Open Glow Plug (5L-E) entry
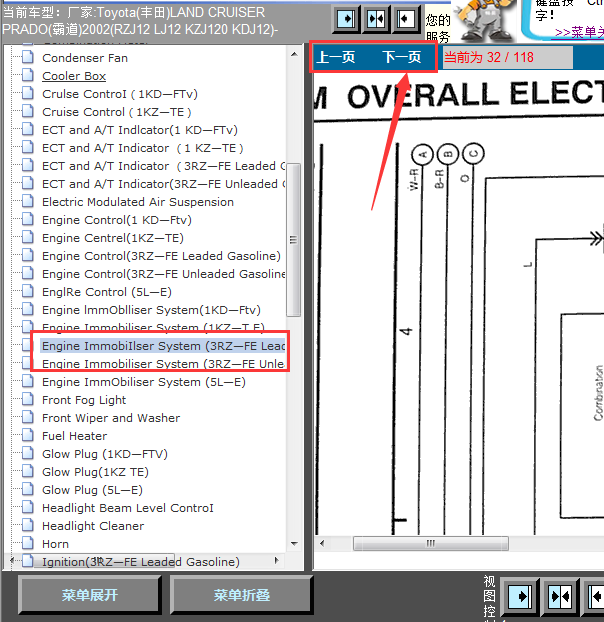Viewport: 604px width, 622px height. pos(92,490)
